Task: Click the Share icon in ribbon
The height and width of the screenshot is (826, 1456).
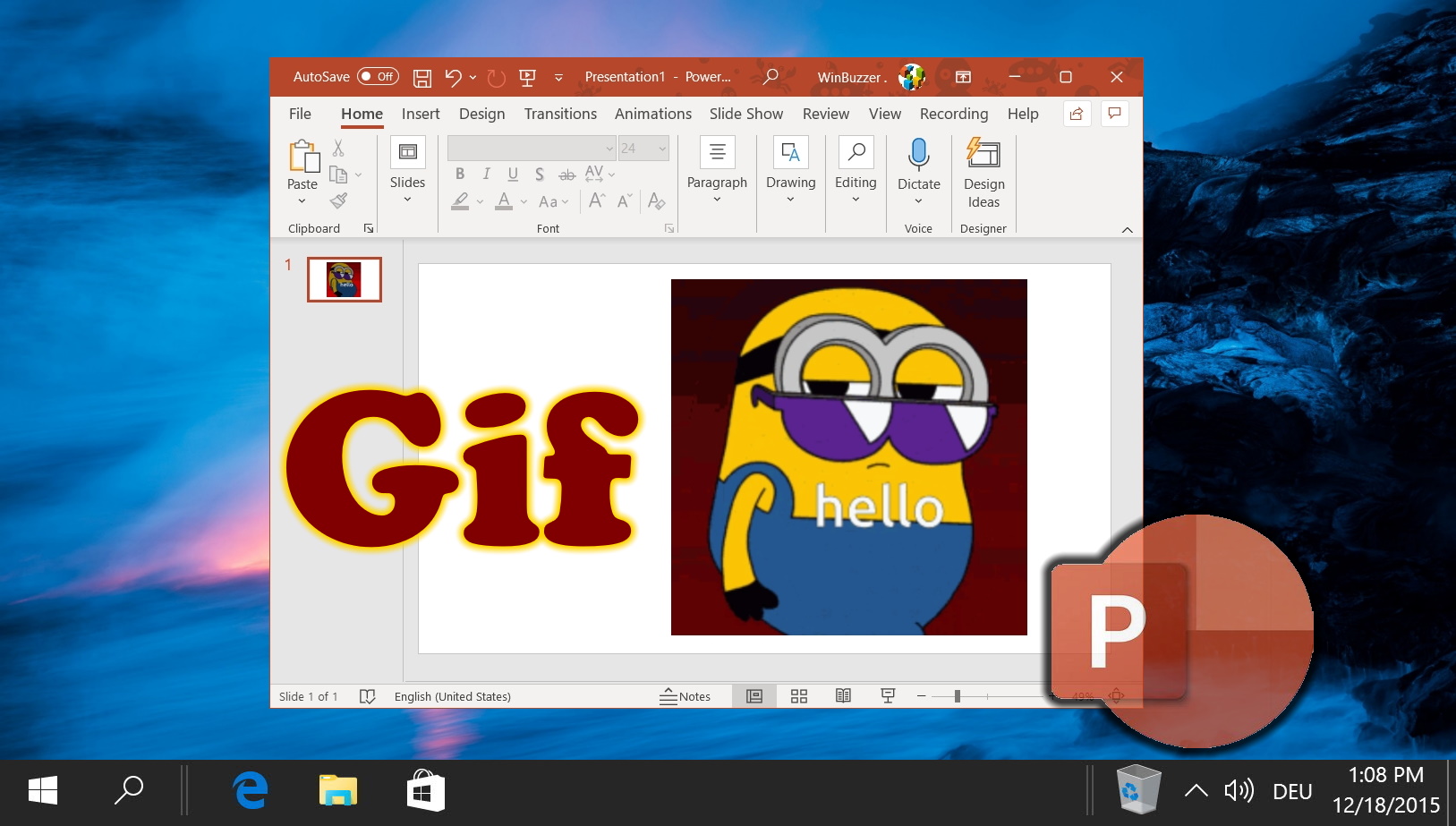Action: tap(1077, 114)
